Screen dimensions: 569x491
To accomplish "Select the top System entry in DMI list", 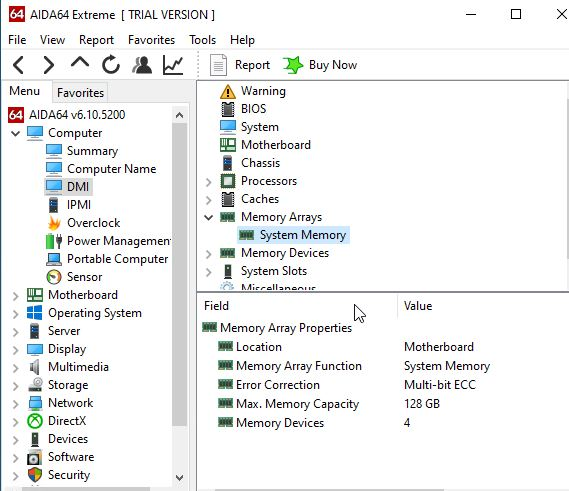I will (259, 127).
